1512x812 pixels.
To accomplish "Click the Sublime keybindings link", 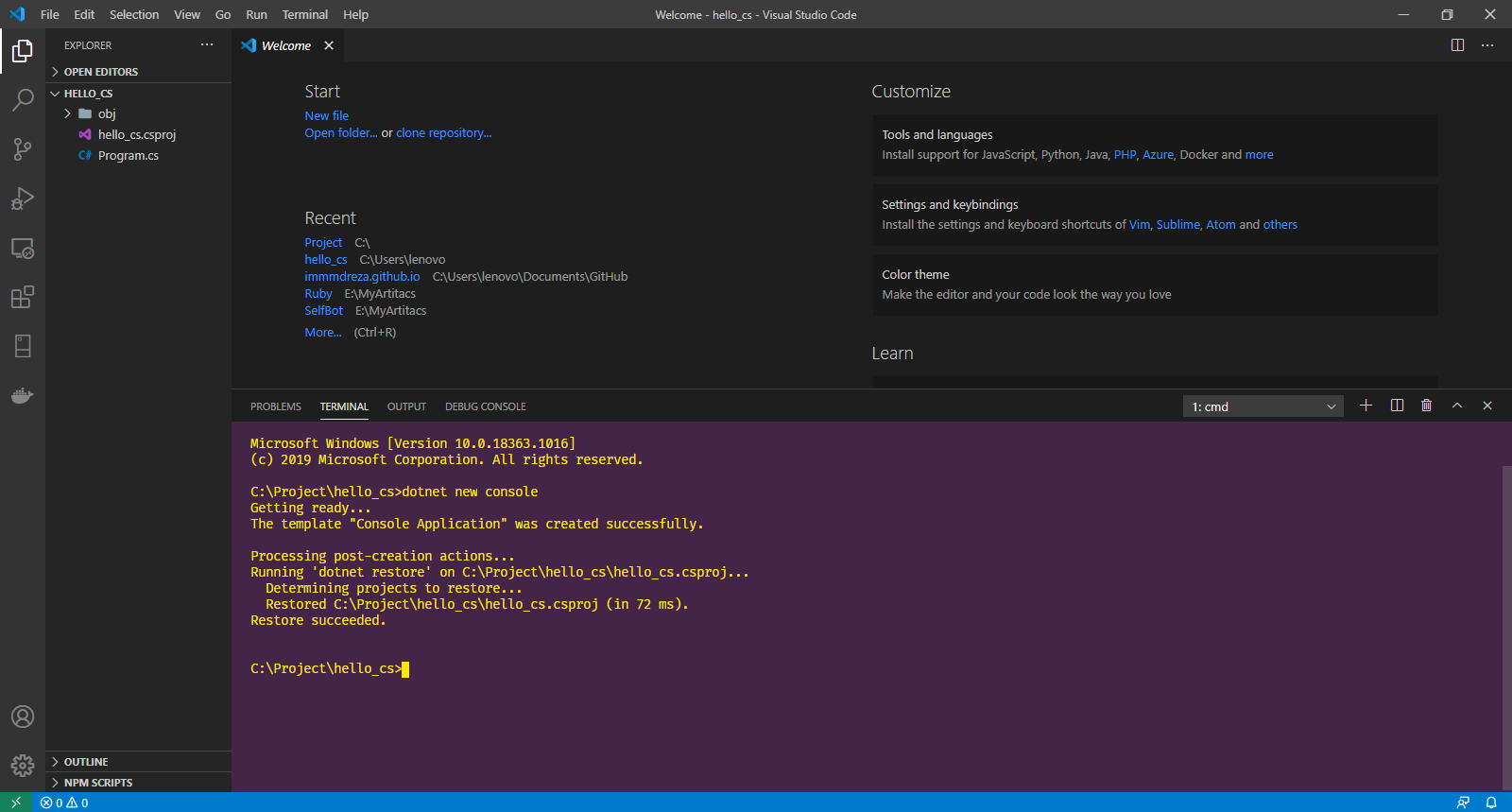I will (1178, 225).
